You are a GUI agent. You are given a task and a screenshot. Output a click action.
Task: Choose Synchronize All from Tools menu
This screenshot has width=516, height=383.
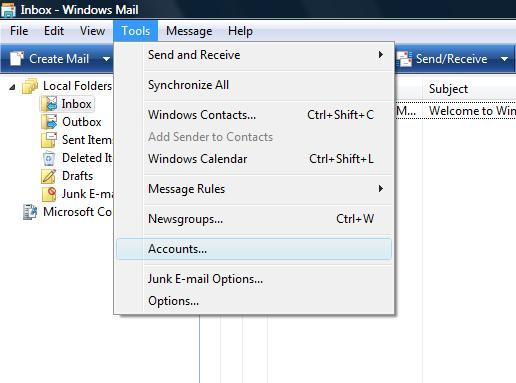tap(254, 85)
